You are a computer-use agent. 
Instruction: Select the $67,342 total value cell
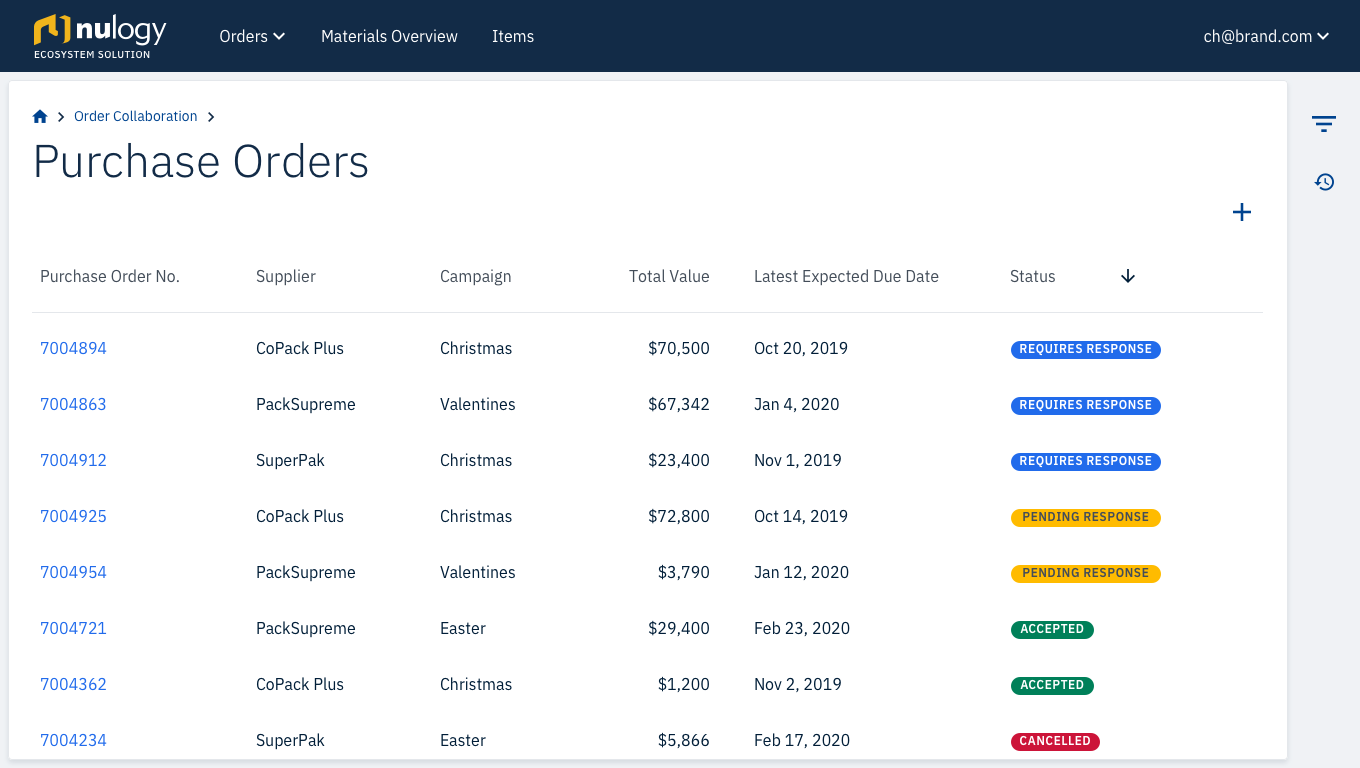click(x=679, y=404)
